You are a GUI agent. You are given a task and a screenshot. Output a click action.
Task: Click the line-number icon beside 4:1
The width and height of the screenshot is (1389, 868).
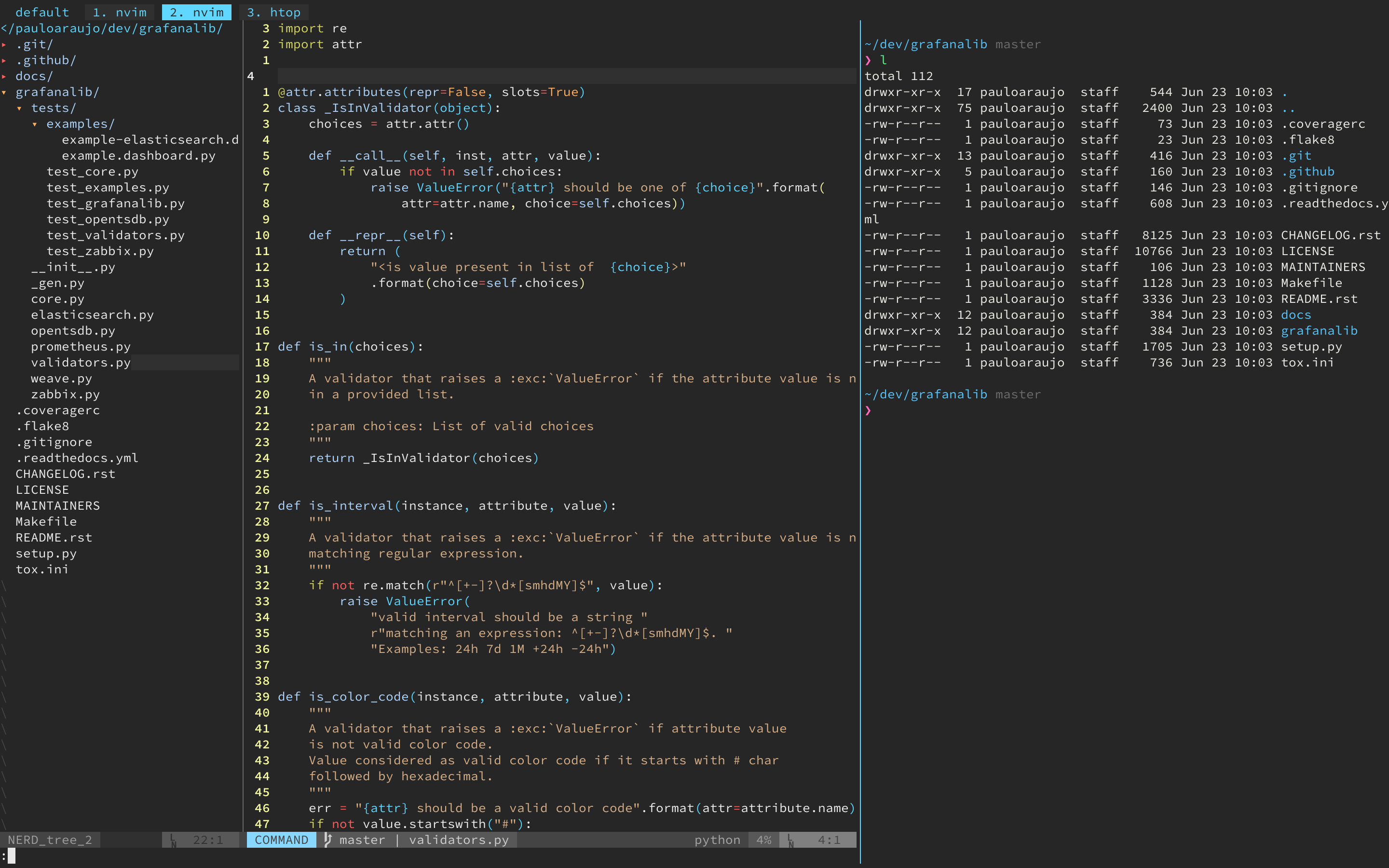pyautogui.click(x=790, y=841)
